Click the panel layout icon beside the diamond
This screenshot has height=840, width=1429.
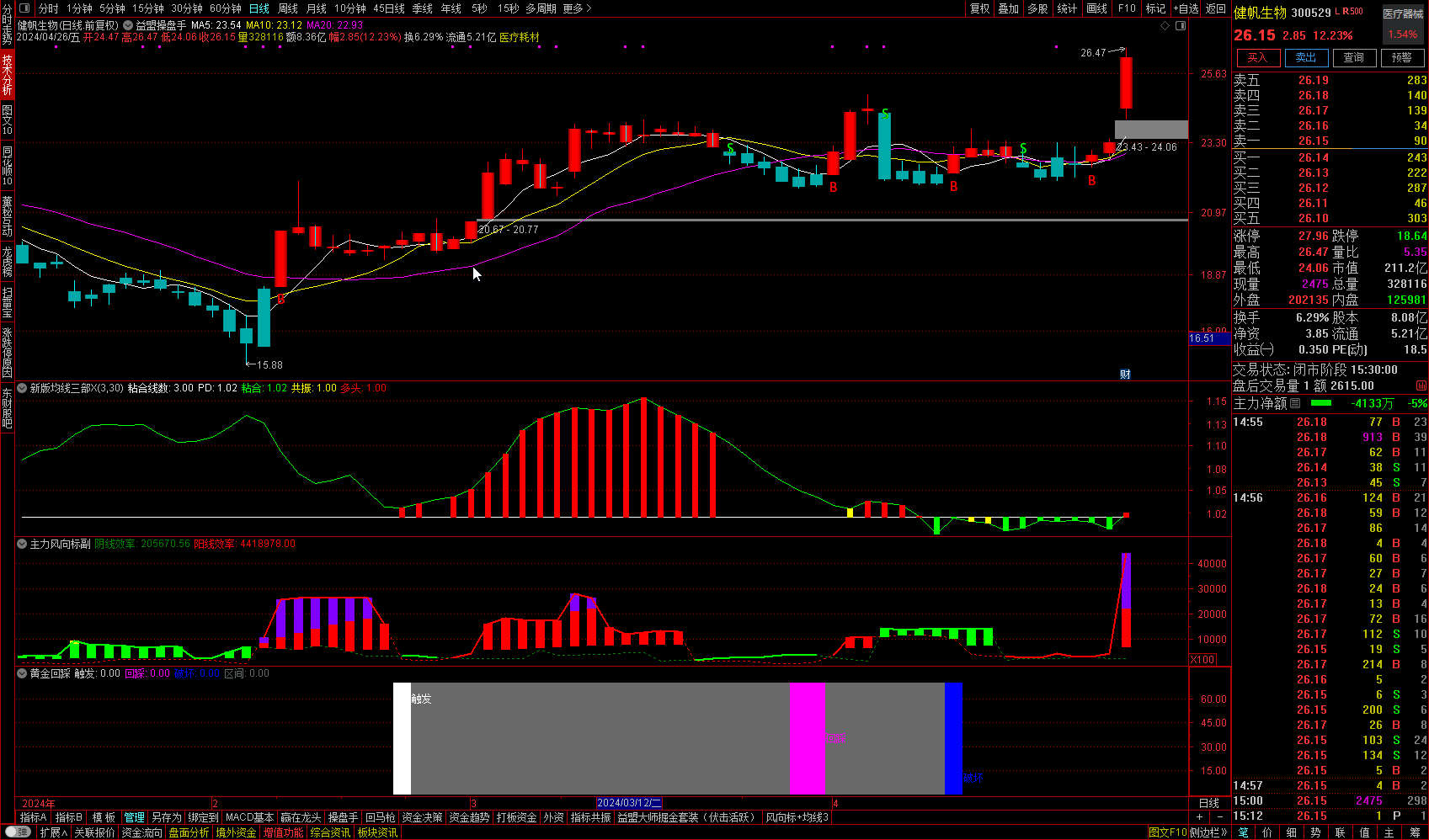pos(1180,25)
